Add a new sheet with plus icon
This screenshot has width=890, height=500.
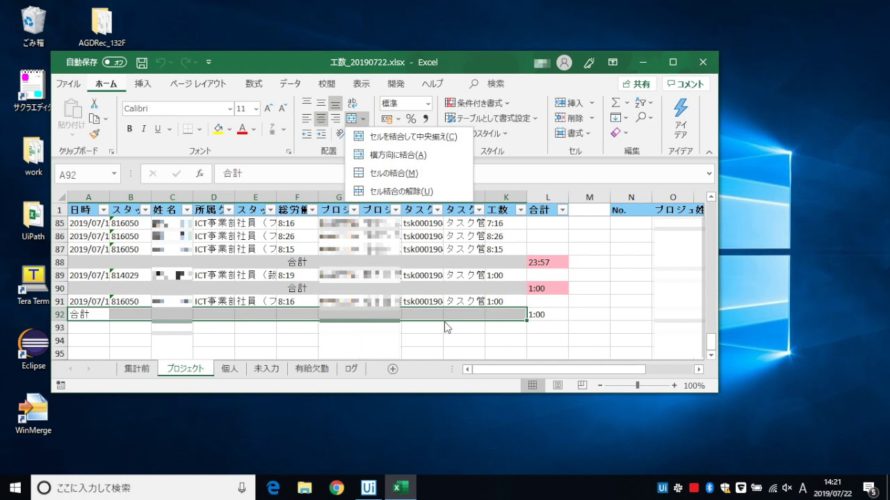pos(392,369)
